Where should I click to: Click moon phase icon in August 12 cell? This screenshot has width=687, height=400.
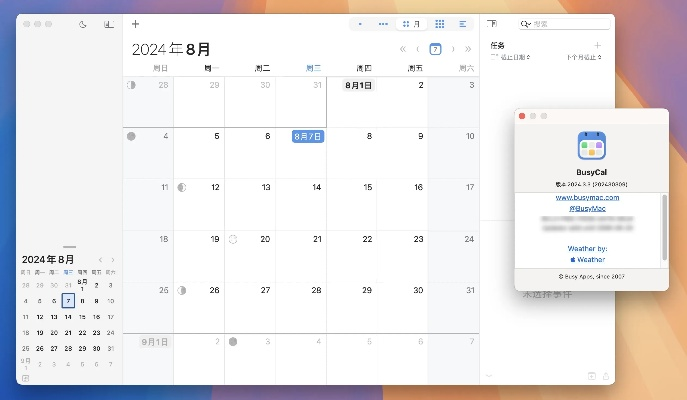[182, 188]
